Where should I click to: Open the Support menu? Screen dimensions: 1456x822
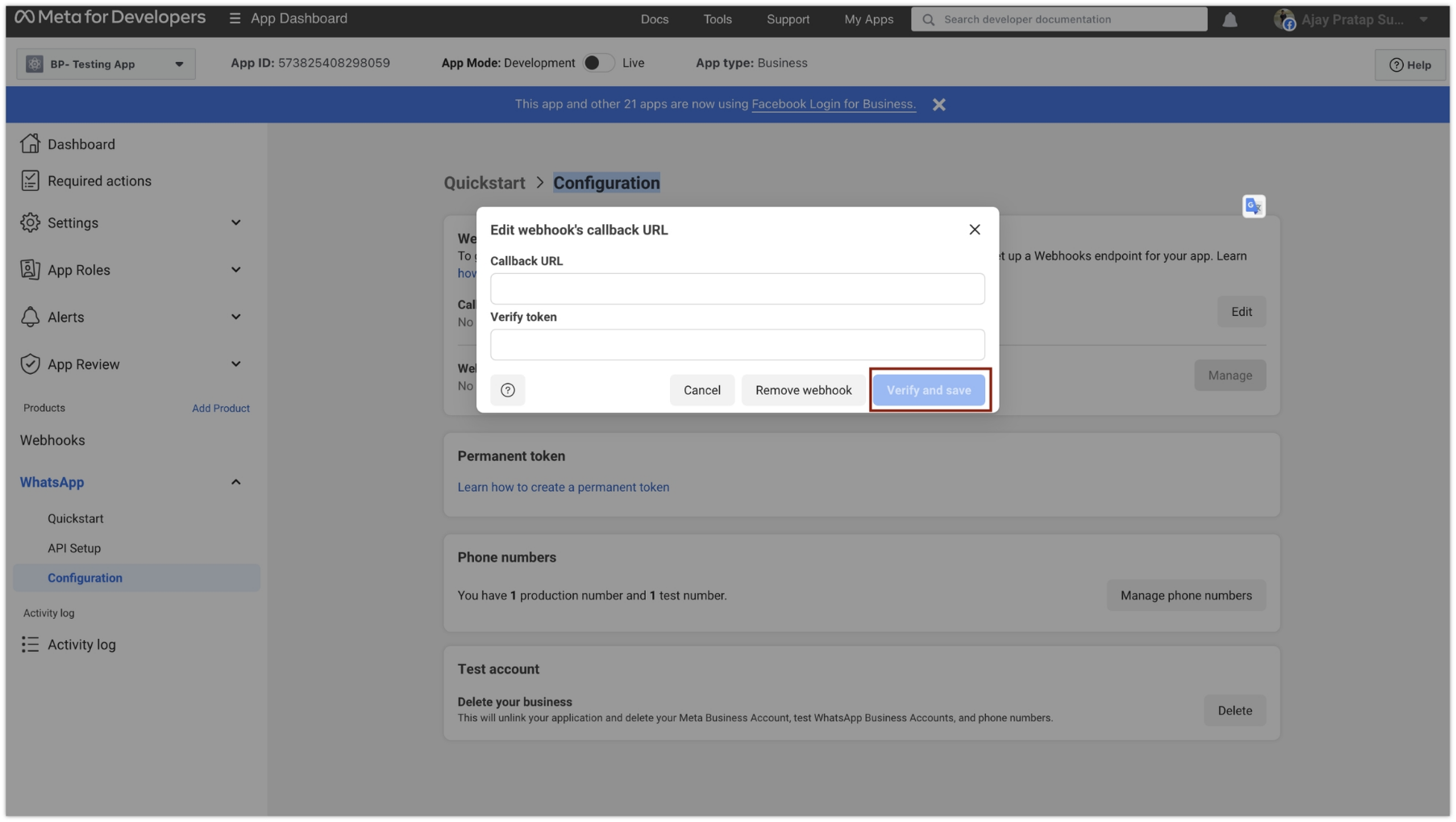click(x=788, y=19)
